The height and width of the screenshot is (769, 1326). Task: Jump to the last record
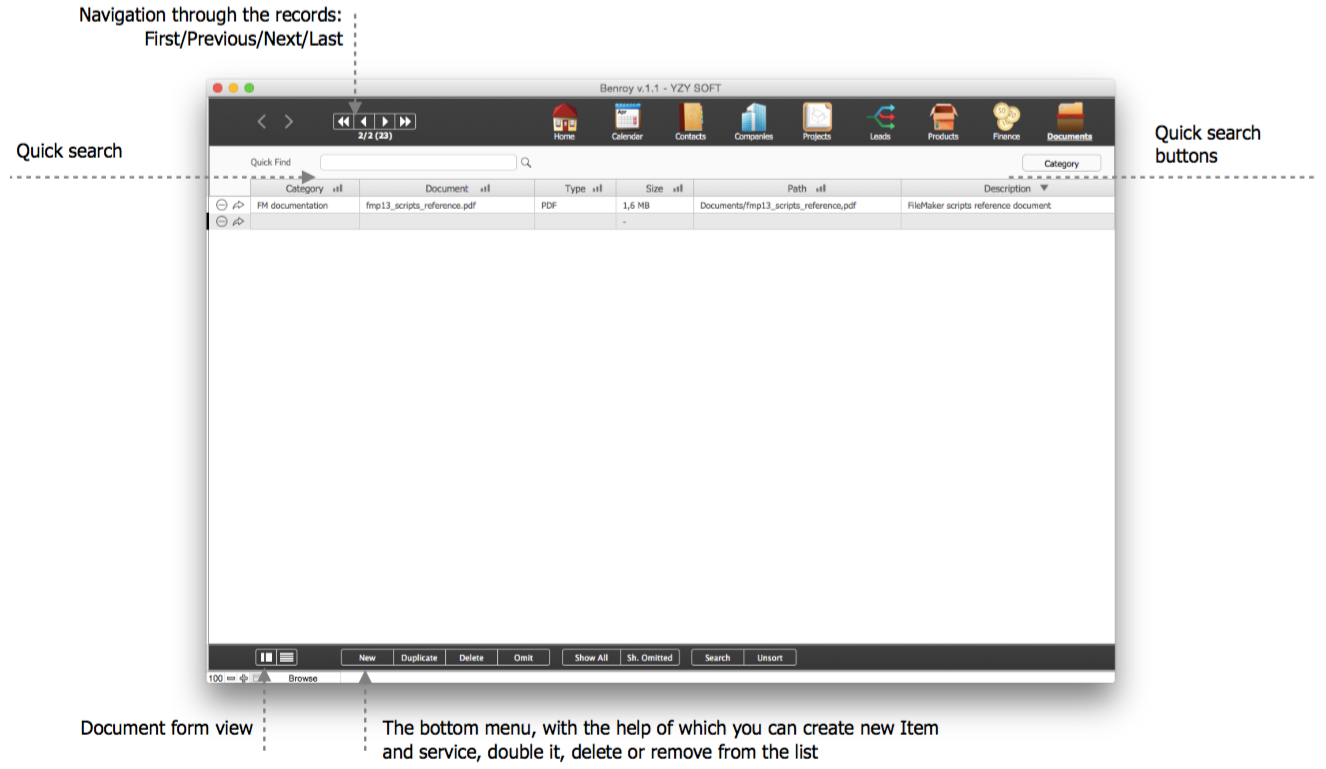[405, 121]
